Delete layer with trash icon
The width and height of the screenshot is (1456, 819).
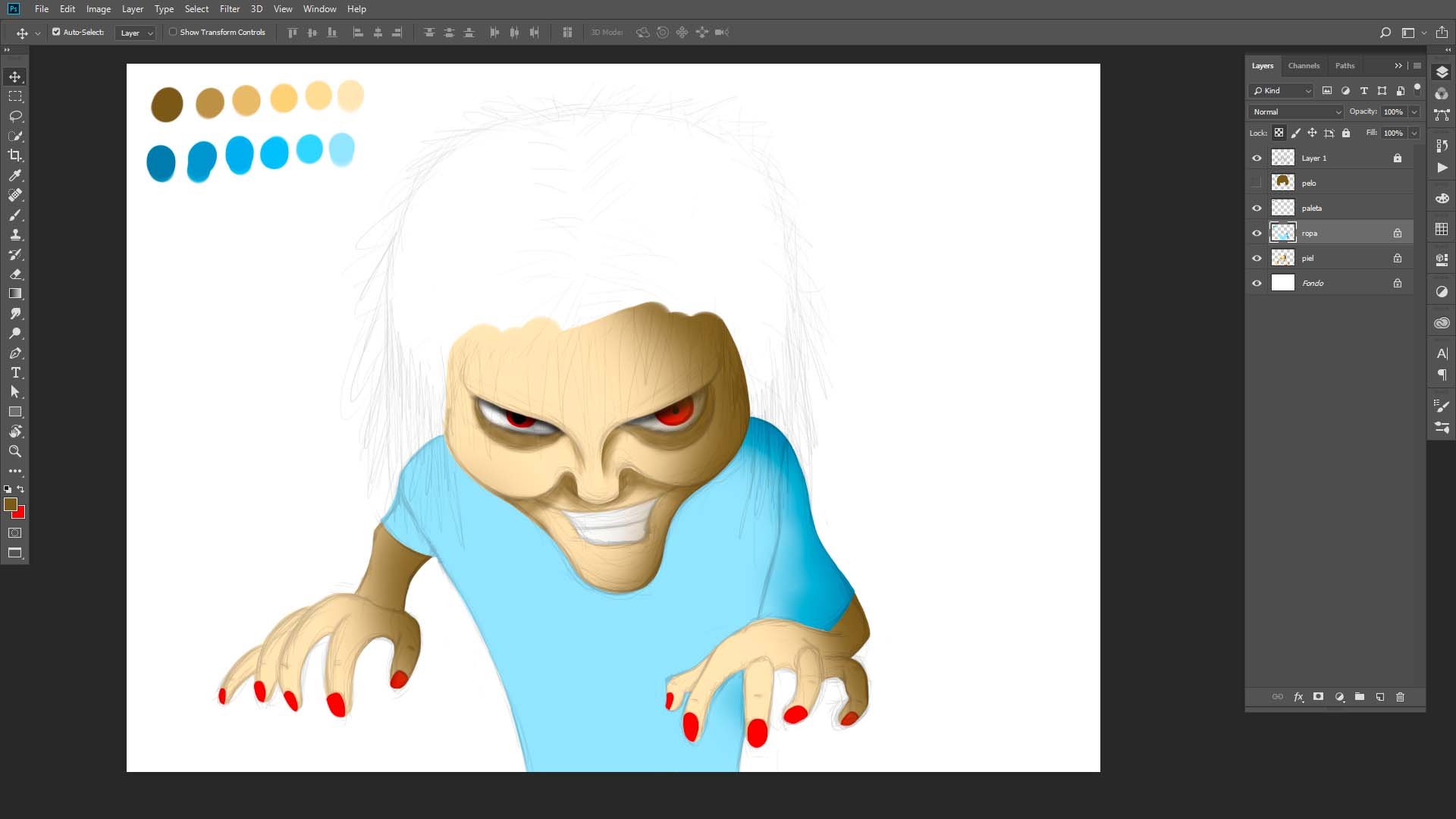1400,697
